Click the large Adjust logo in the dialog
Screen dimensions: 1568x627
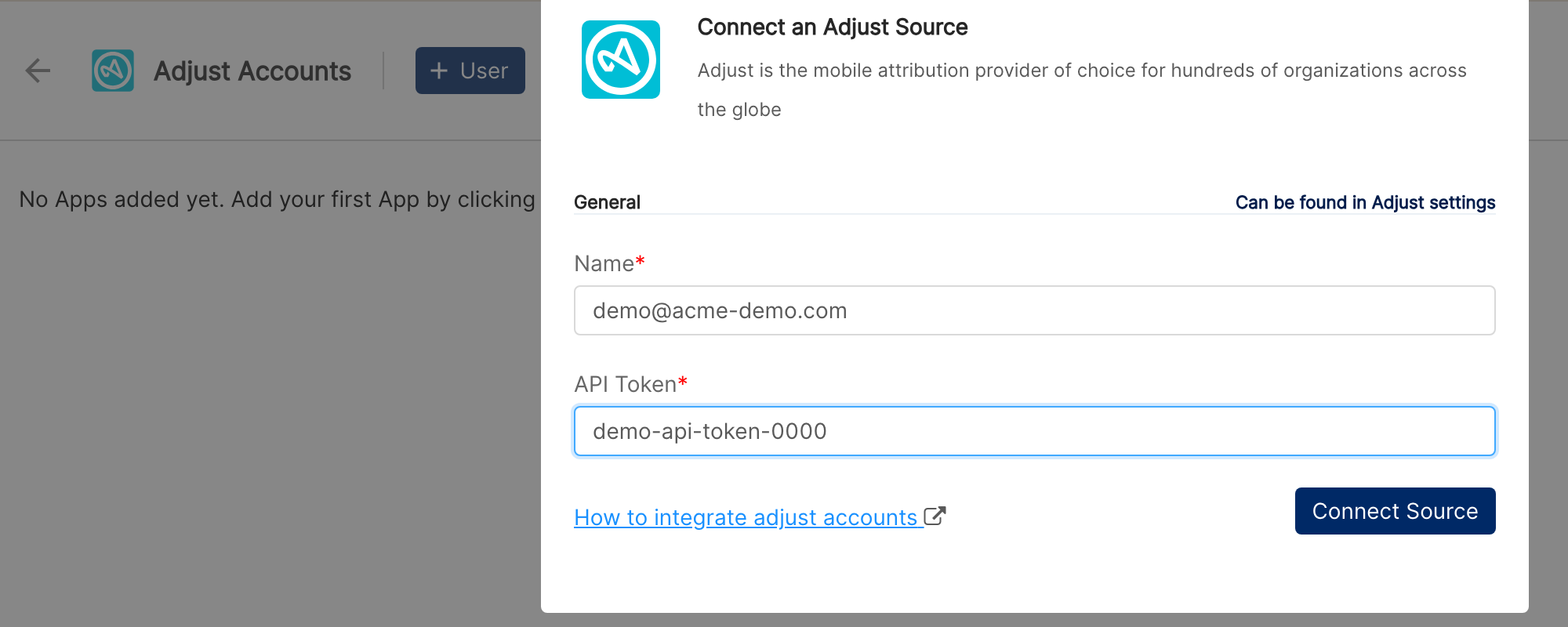(621, 60)
